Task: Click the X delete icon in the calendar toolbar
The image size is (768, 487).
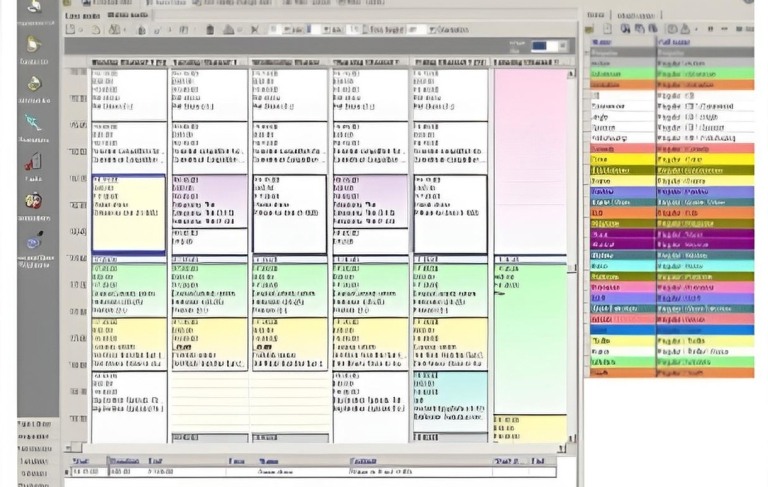Action: click(255, 30)
